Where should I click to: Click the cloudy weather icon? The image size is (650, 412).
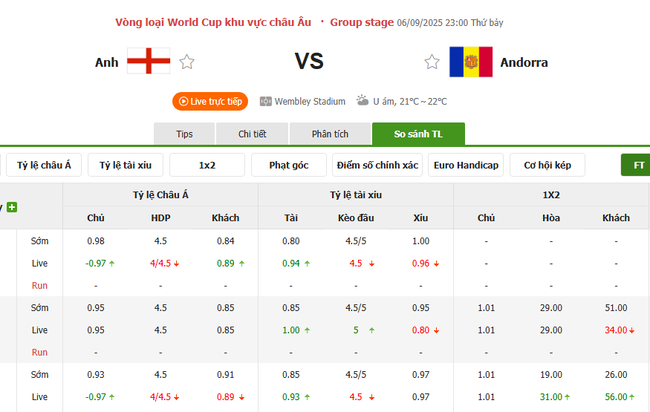tap(361, 101)
